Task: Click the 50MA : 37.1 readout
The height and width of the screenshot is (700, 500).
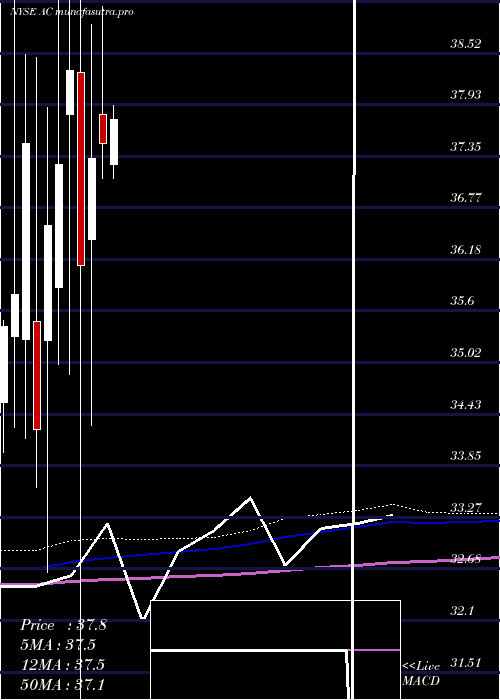Action: pos(62,684)
